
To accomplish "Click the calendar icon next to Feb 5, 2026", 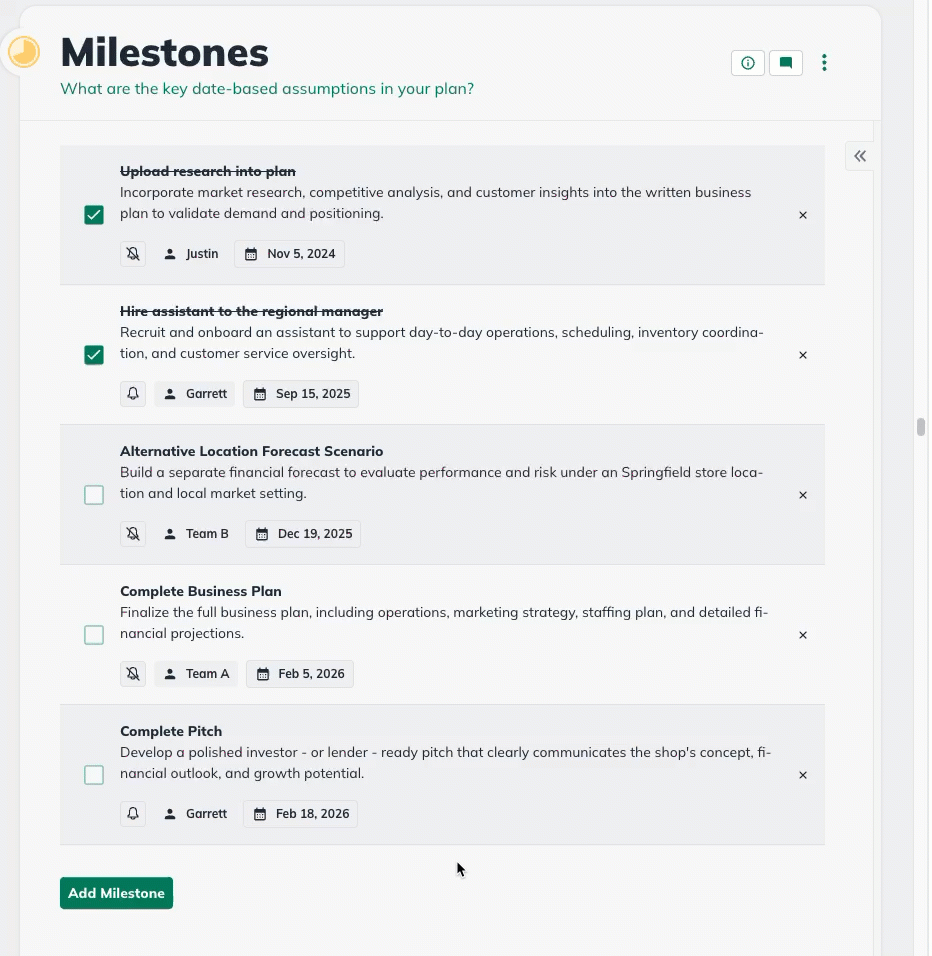I will (x=263, y=673).
